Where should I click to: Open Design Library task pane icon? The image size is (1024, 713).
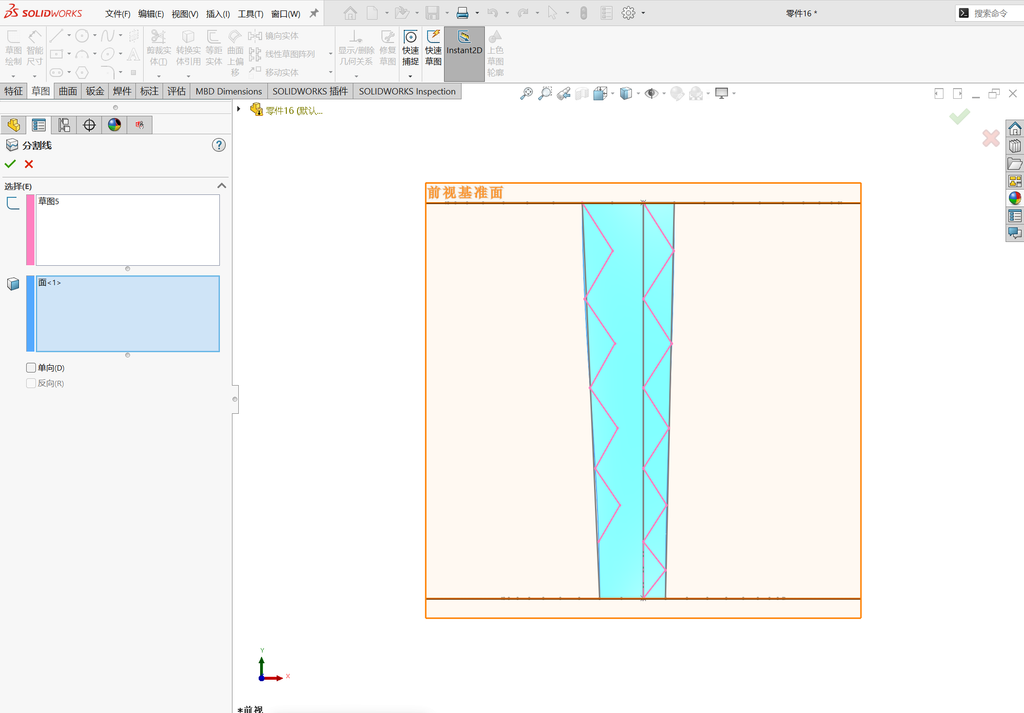tap(1015, 146)
